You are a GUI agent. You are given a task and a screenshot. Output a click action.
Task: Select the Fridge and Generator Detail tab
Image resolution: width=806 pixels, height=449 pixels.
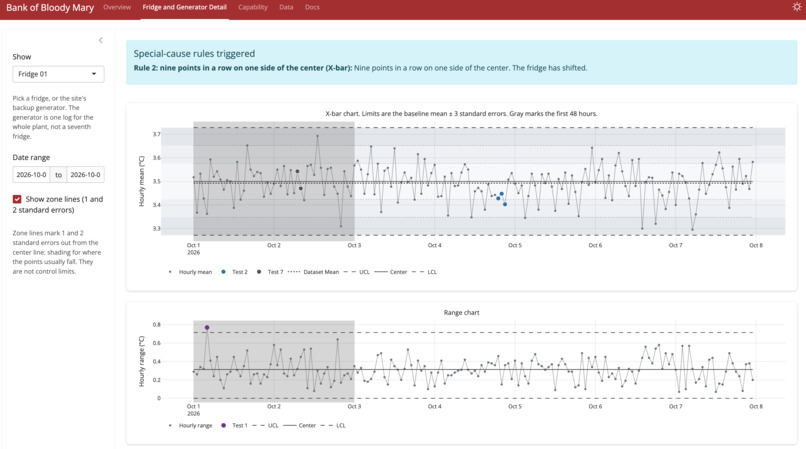(x=185, y=7)
